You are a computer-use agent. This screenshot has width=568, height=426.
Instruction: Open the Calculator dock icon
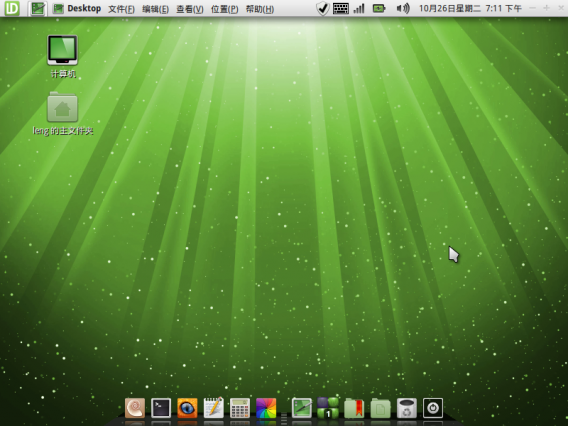(x=240, y=408)
